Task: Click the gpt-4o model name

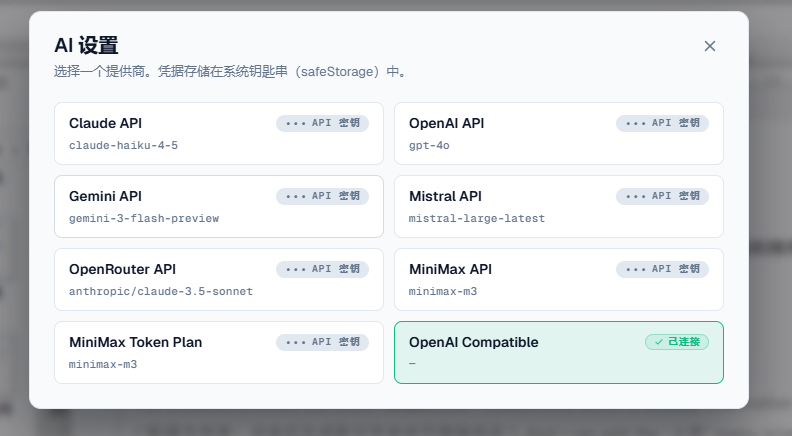Action: (429, 146)
